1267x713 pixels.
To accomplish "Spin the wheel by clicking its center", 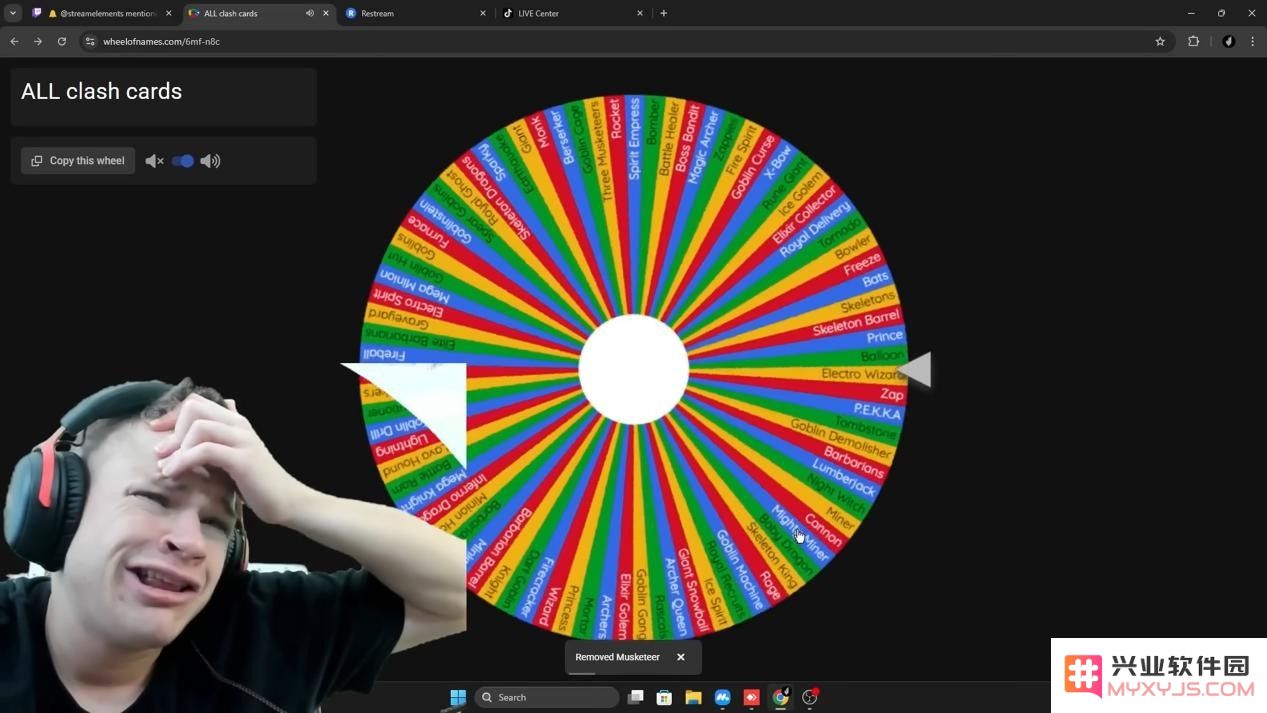I will point(634,369).
